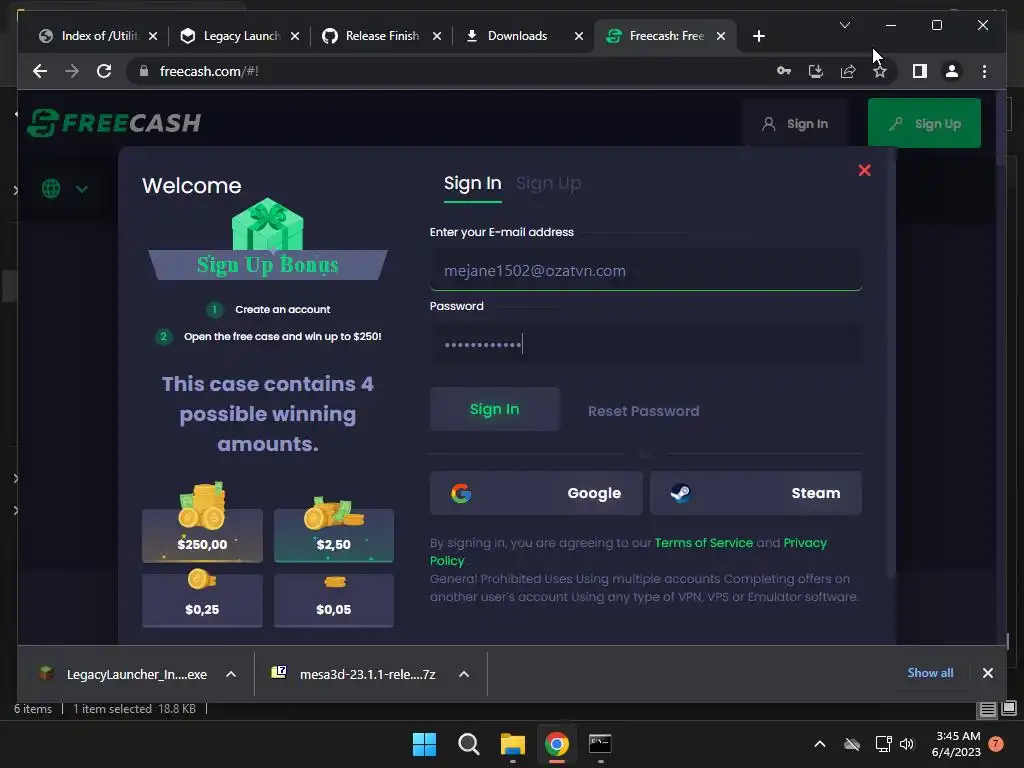Image resolution: width=1024 pixels, height=768 pixels.
Task: Close the red X on sign-in dialog
Action: pos(864,170)
